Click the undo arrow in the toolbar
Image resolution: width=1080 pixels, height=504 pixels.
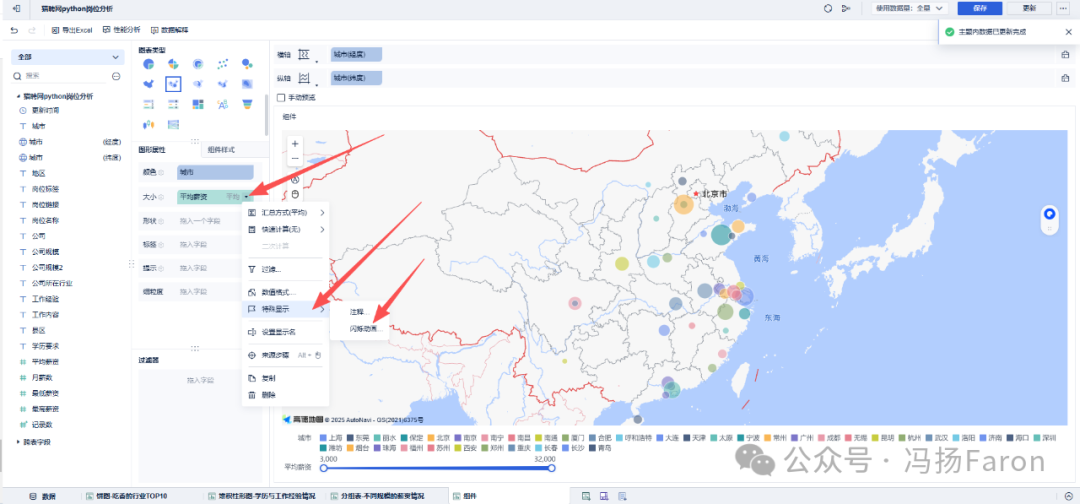pos(14,30)
